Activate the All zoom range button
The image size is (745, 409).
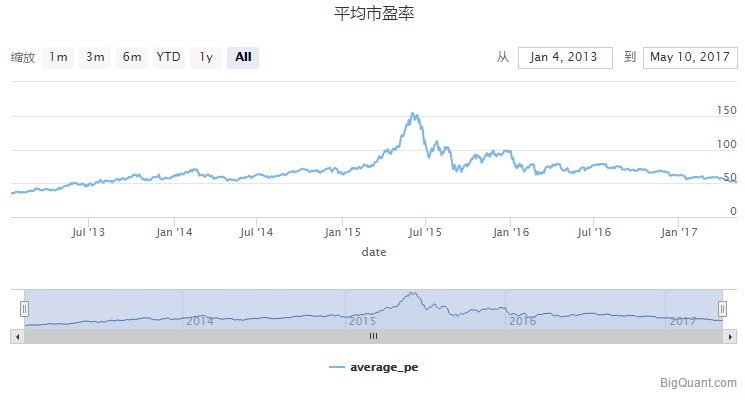coord(243,57)
